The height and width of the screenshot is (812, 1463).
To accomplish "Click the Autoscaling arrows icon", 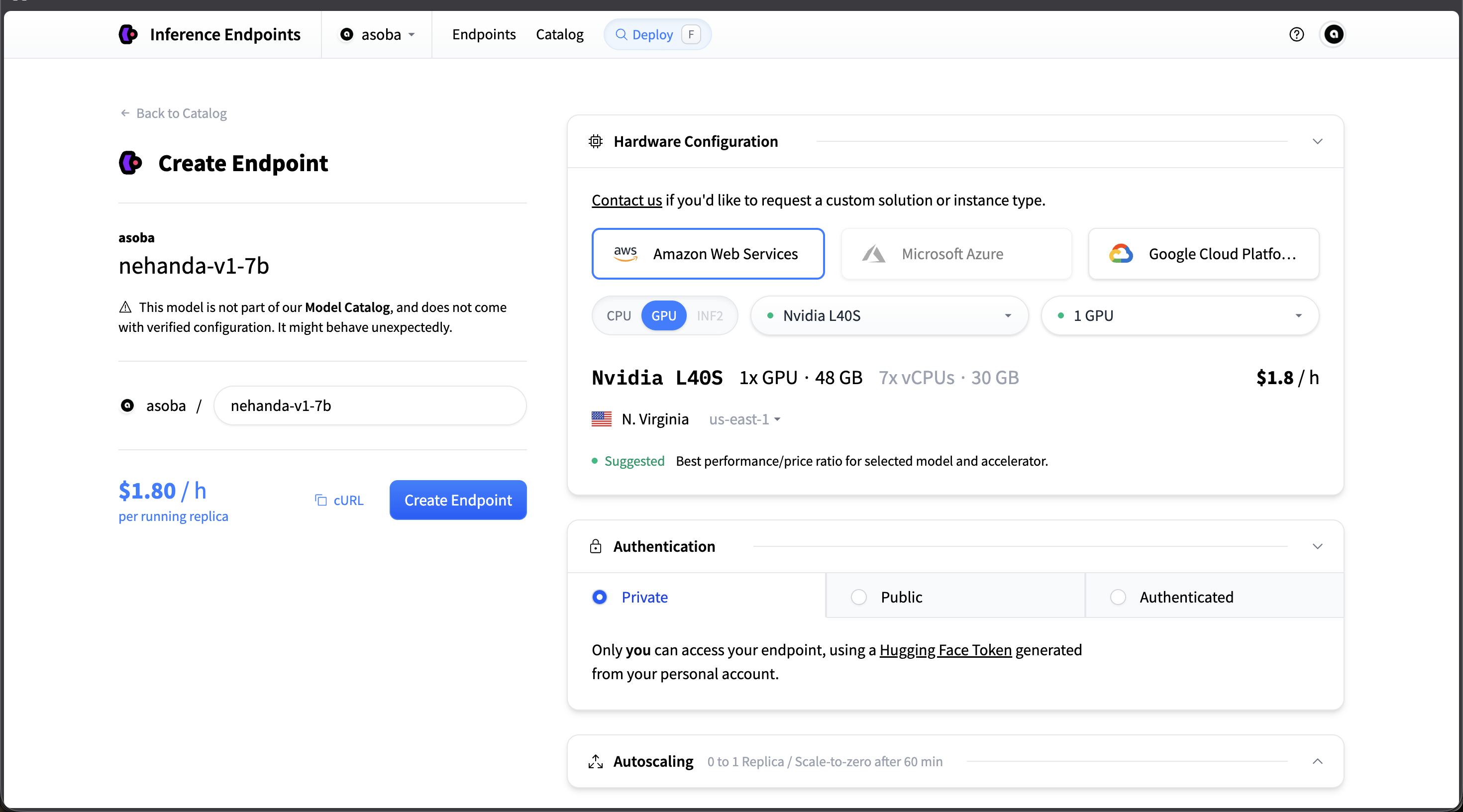I will click(x=595, y=761).
